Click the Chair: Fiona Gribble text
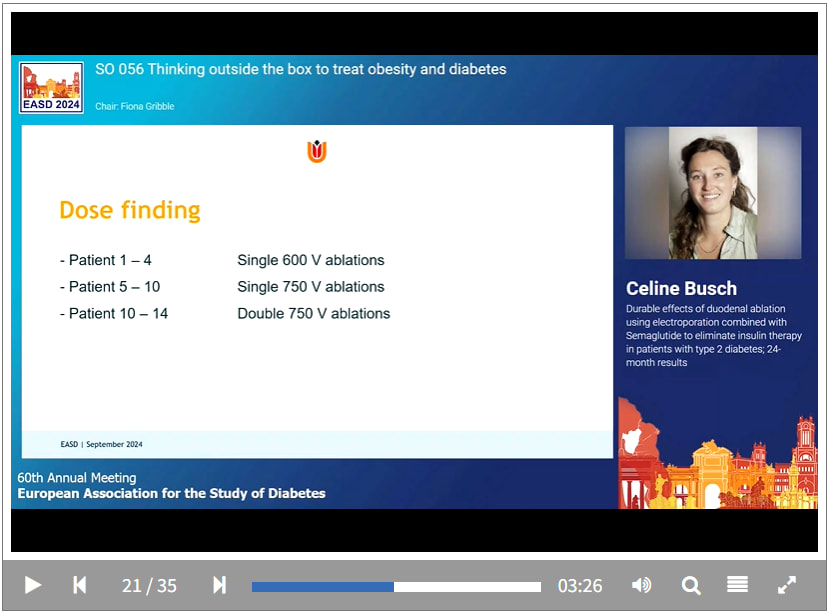 click(135, 106)
